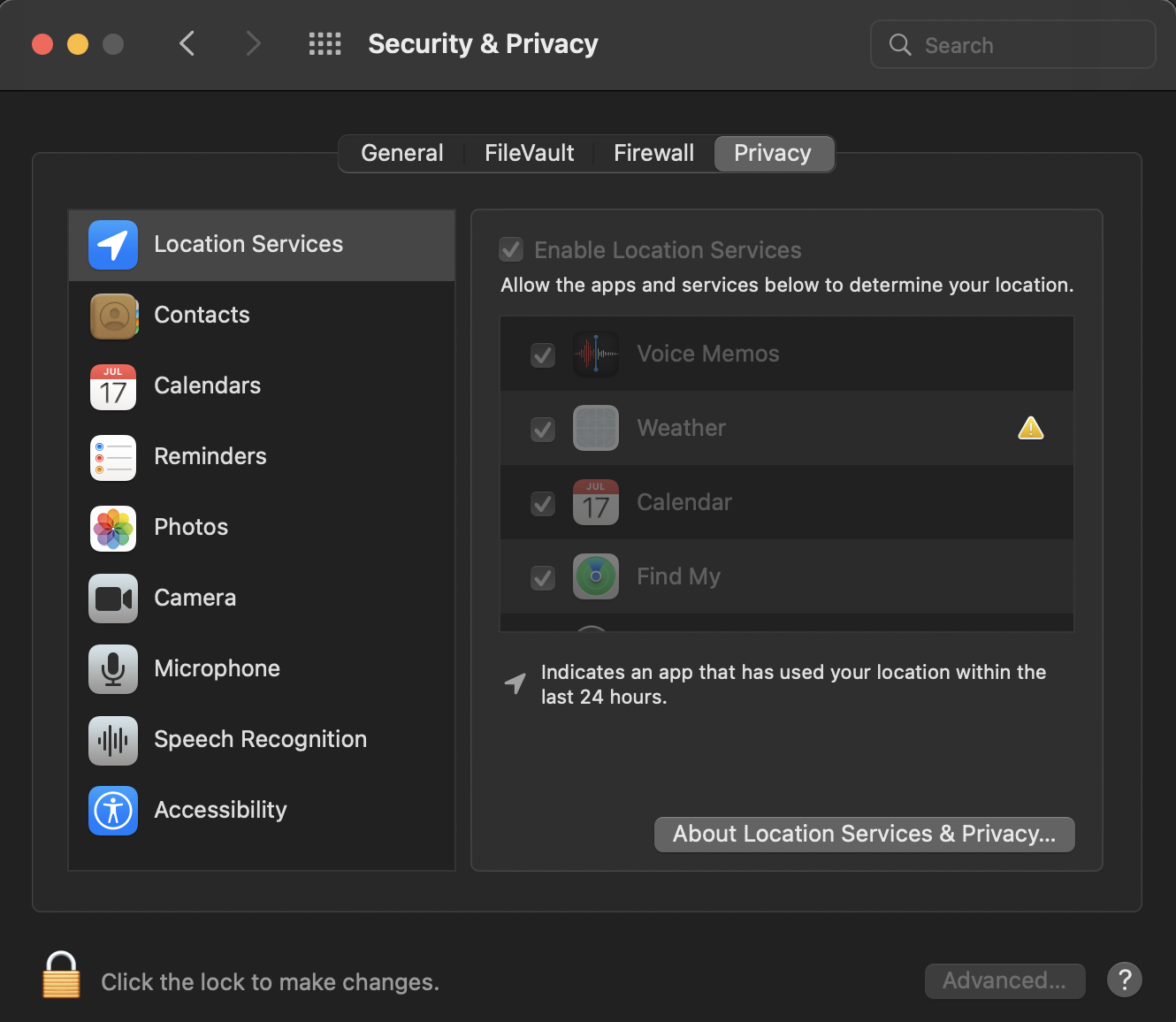Screen dimensions: 1176x1022
Task: Select Microphone in the privacy list
Action: coord(262,669)
